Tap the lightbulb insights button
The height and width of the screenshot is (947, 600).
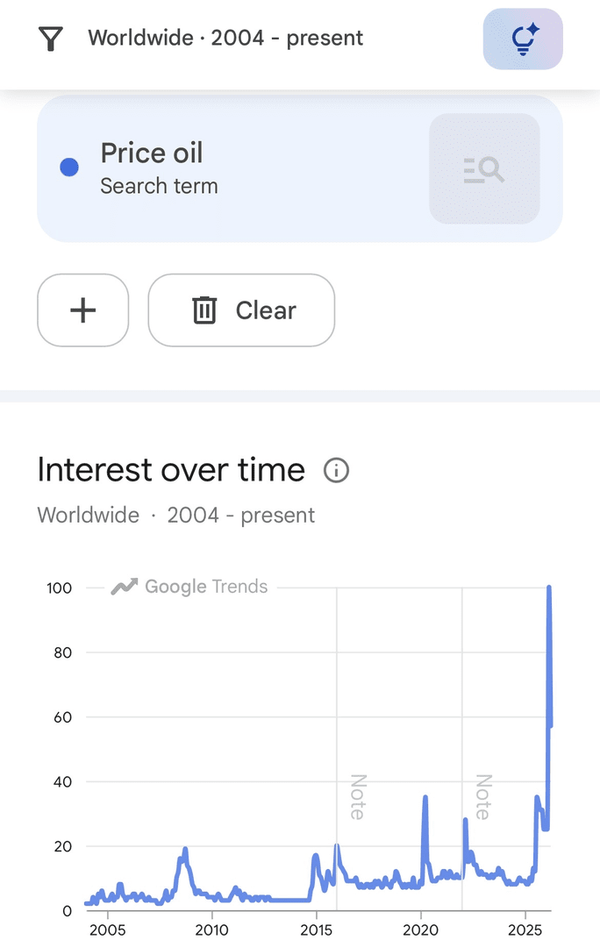pyautogui.click(x=523, y=39)
